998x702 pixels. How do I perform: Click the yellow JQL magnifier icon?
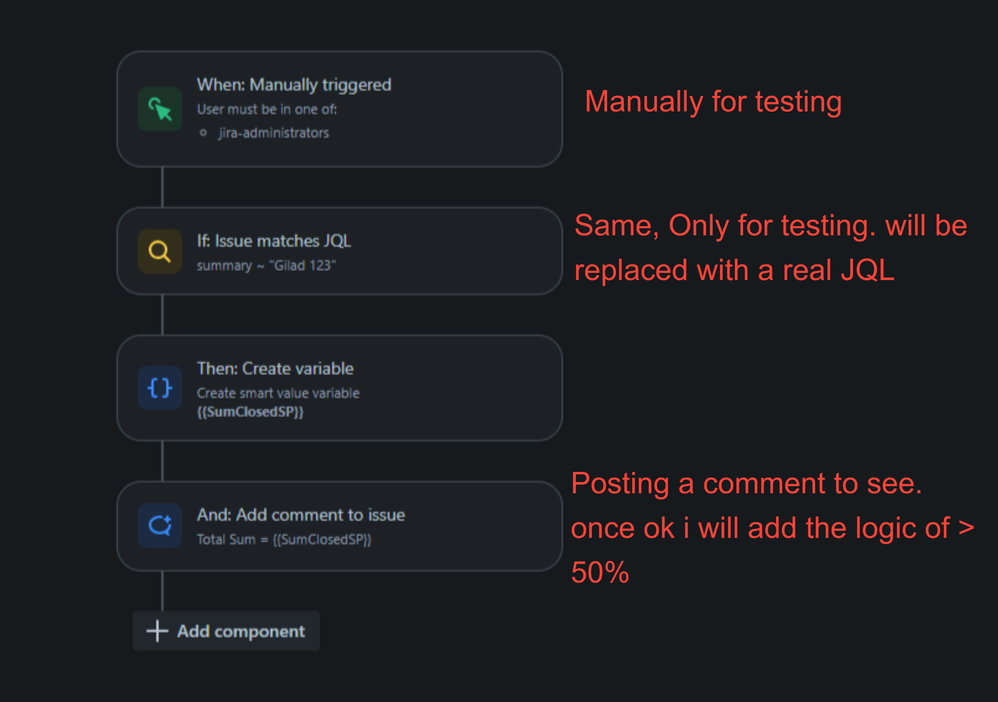(160, 252)
